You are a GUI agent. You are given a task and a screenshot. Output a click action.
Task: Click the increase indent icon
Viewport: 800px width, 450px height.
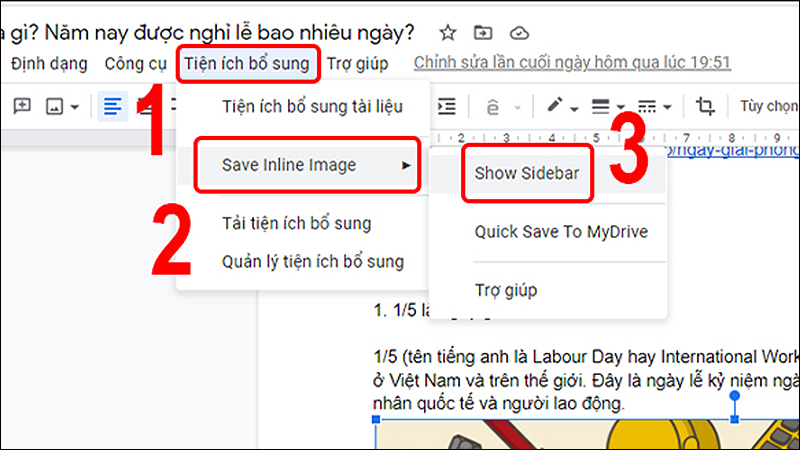click(447, 106)
